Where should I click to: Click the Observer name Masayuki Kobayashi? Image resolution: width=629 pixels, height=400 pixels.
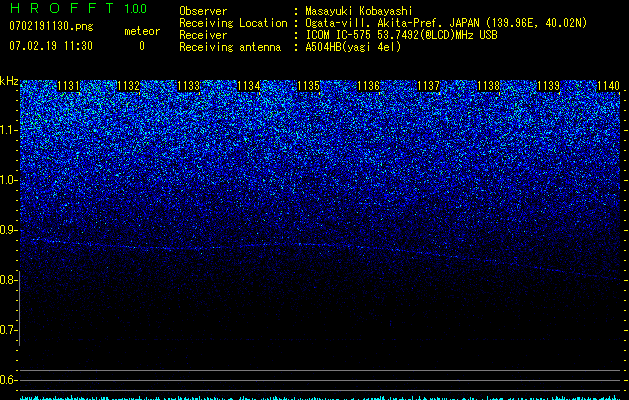[x=359, y=11]
